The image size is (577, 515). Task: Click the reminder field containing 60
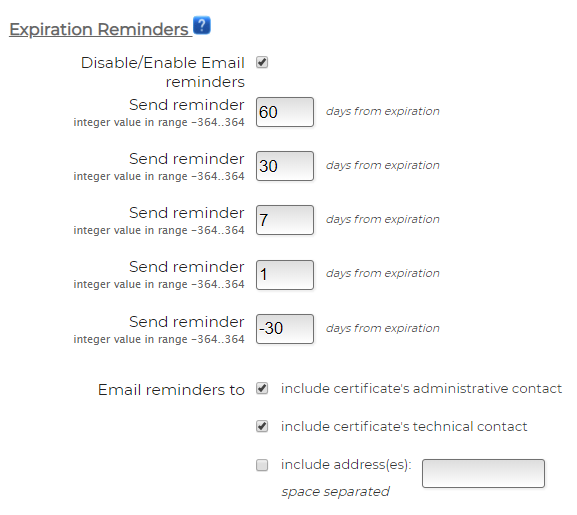click(x=285, y=112)
